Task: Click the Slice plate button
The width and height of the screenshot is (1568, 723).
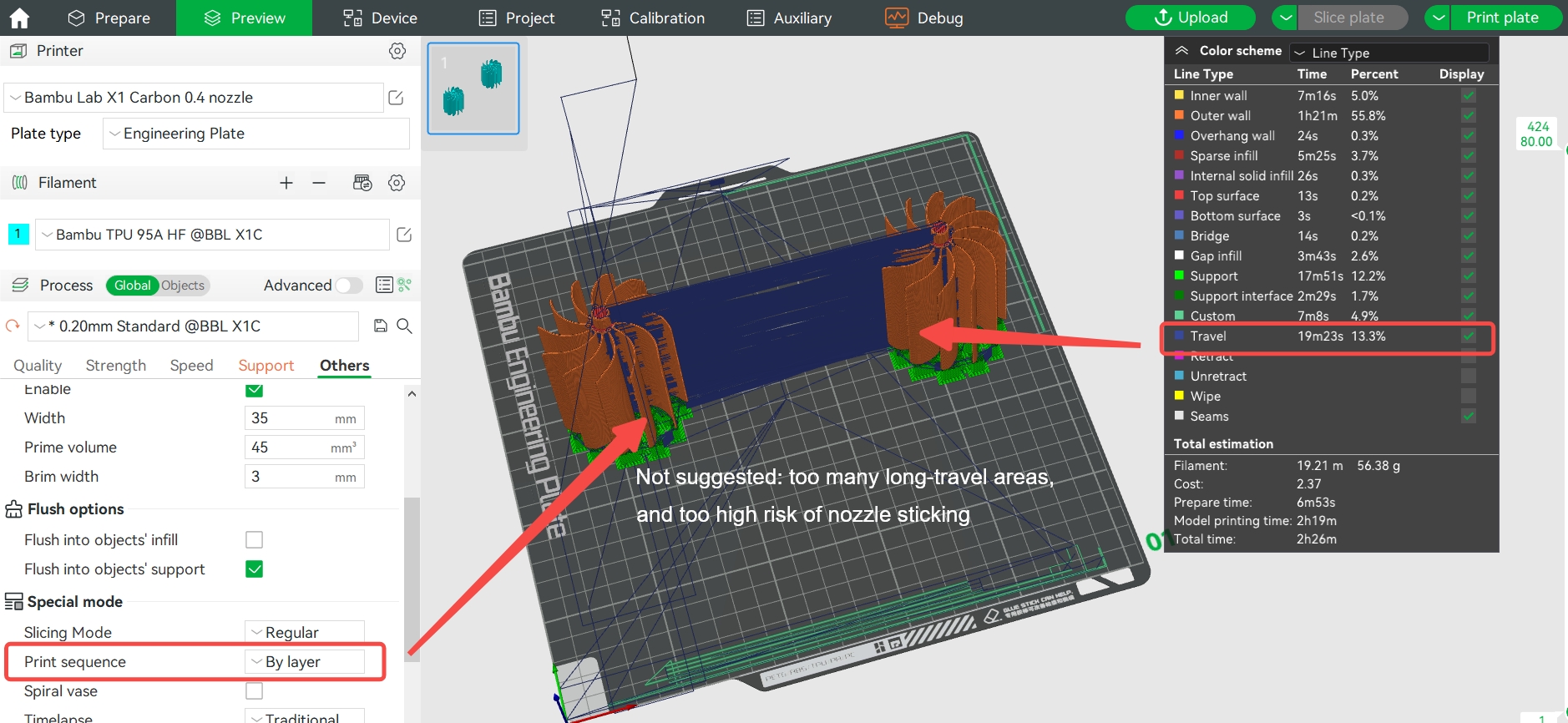Action: (1353, 18)
